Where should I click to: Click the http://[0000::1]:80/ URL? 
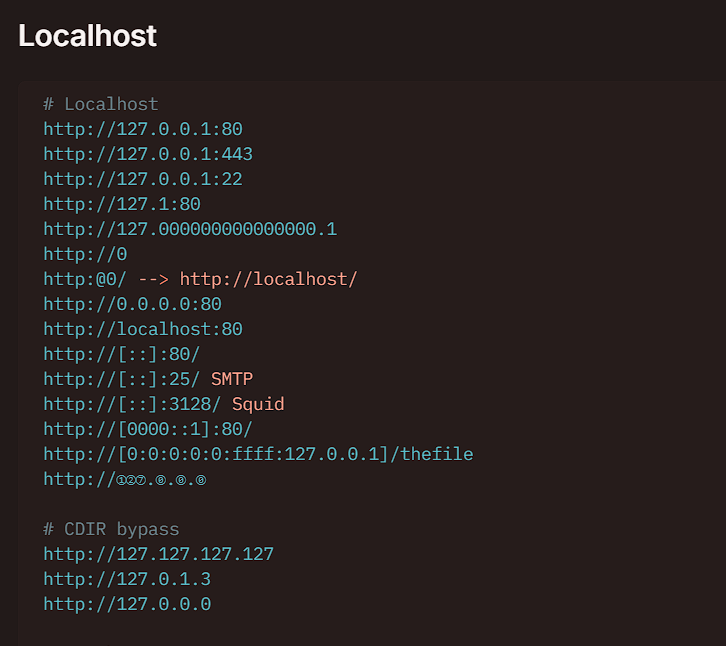click(x=147, y=429)
